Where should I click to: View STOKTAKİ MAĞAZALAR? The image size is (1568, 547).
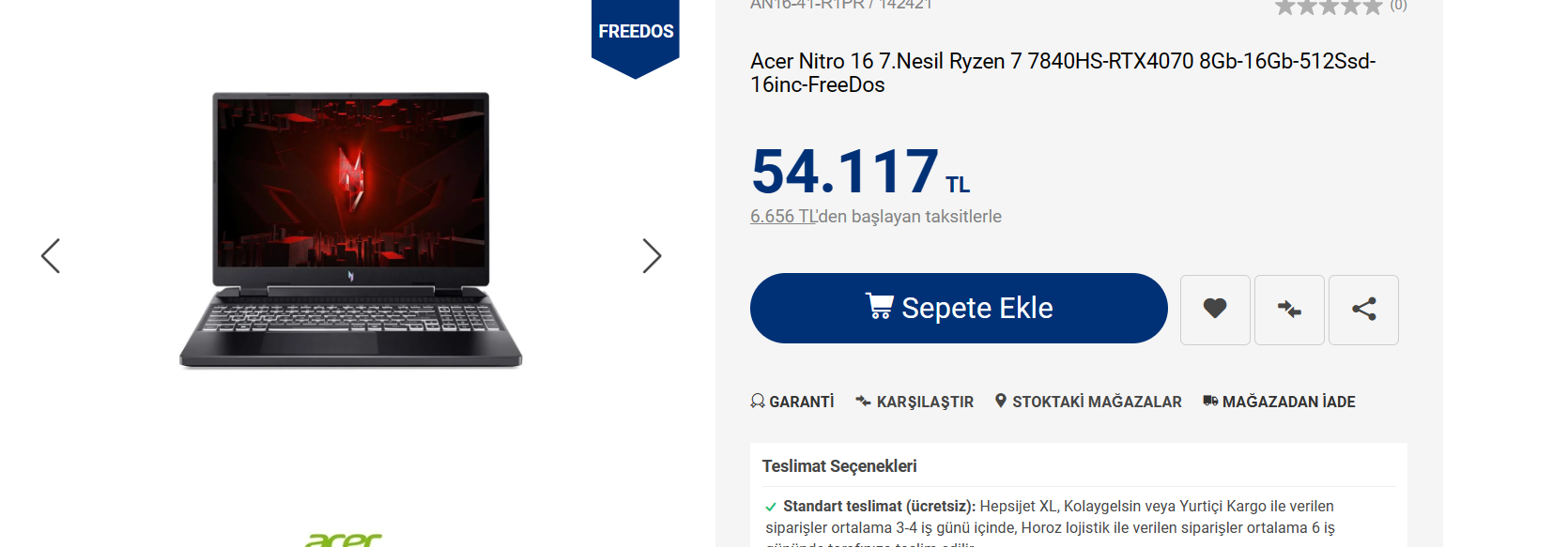coord(1088,402)
